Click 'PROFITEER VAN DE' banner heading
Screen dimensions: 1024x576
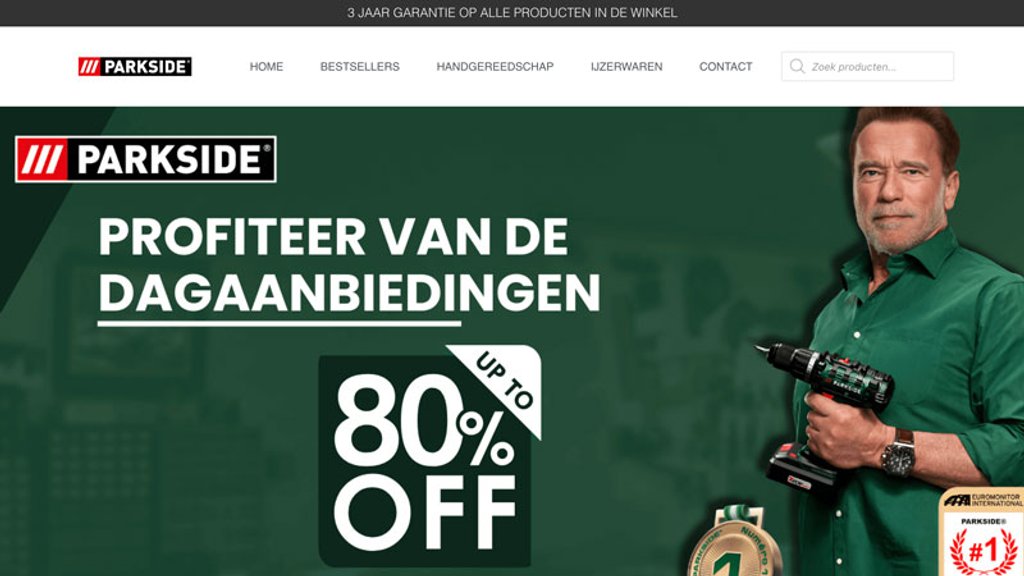(334, 236)
